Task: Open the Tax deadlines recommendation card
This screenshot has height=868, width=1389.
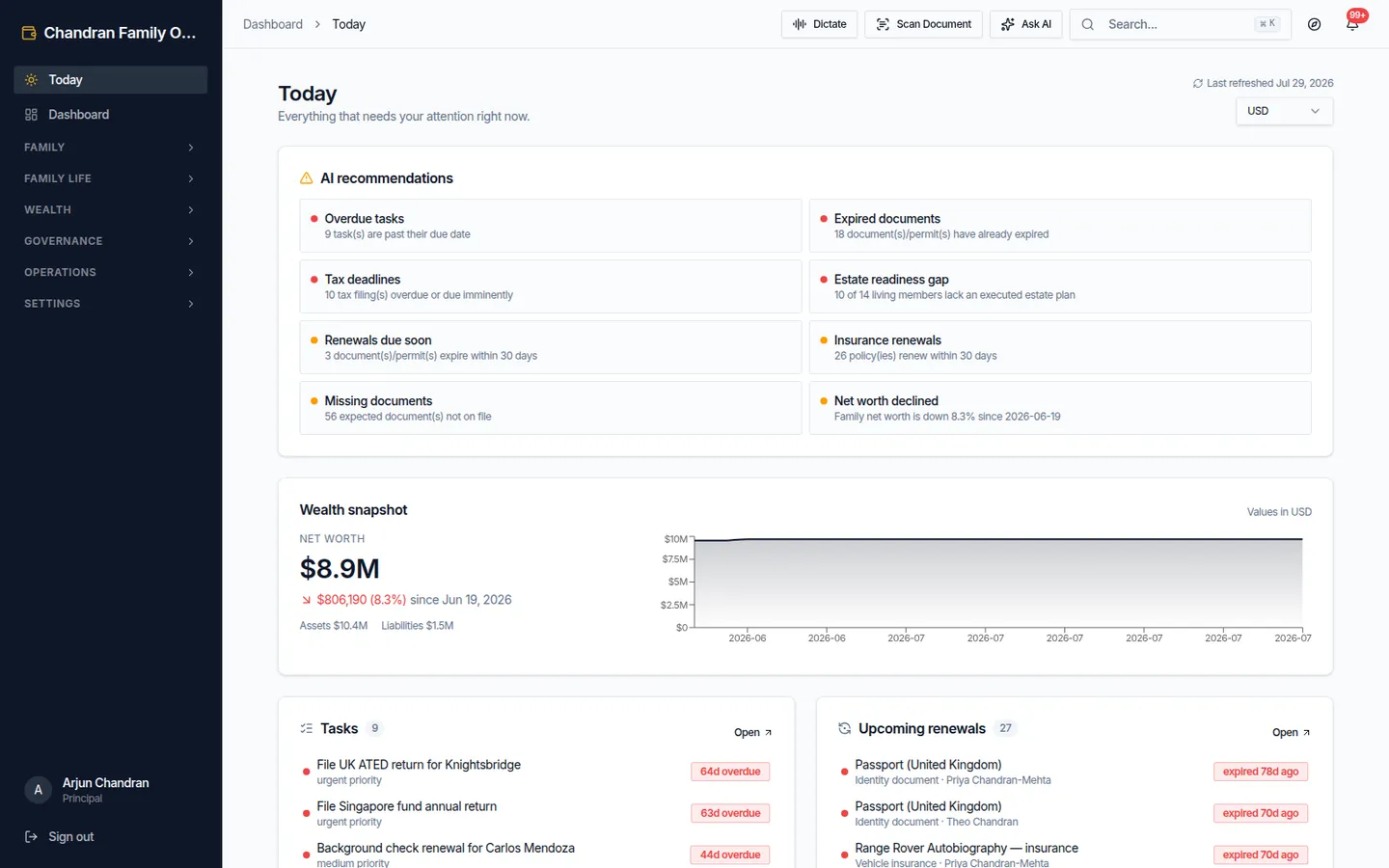Action: [550, 286]
